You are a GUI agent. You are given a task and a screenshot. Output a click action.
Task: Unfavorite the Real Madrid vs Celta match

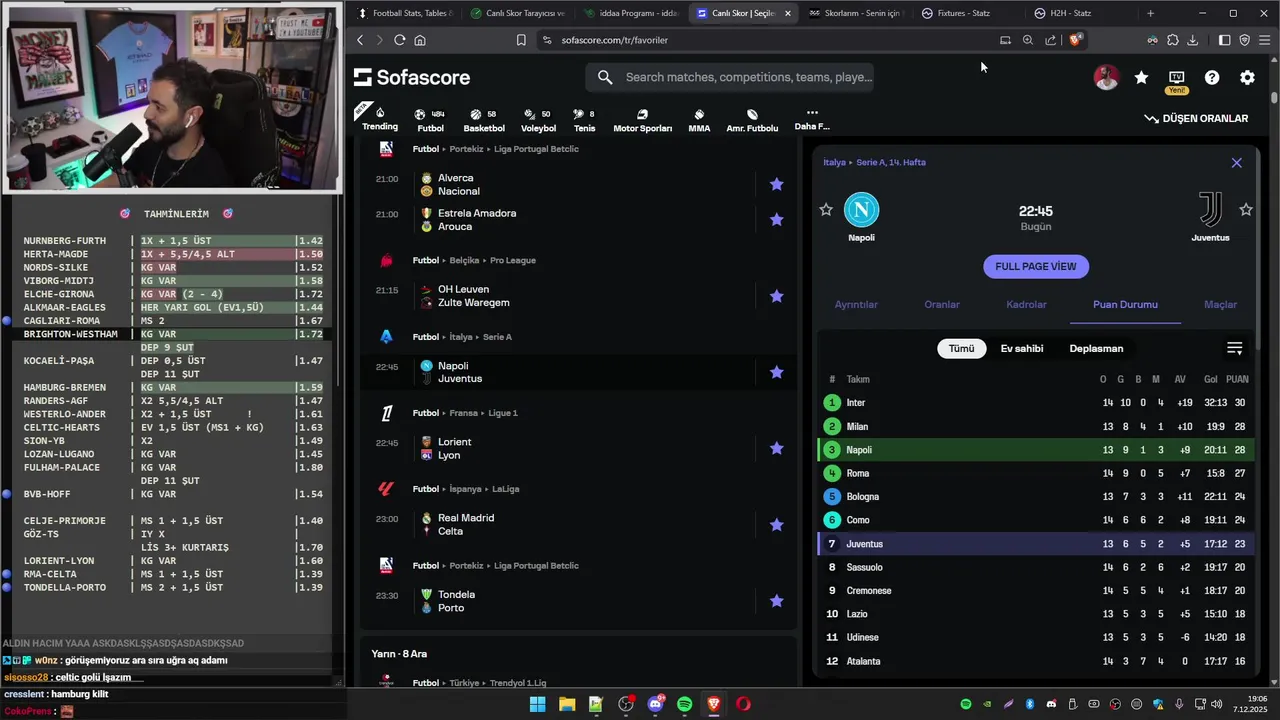[x=776, y=524]
